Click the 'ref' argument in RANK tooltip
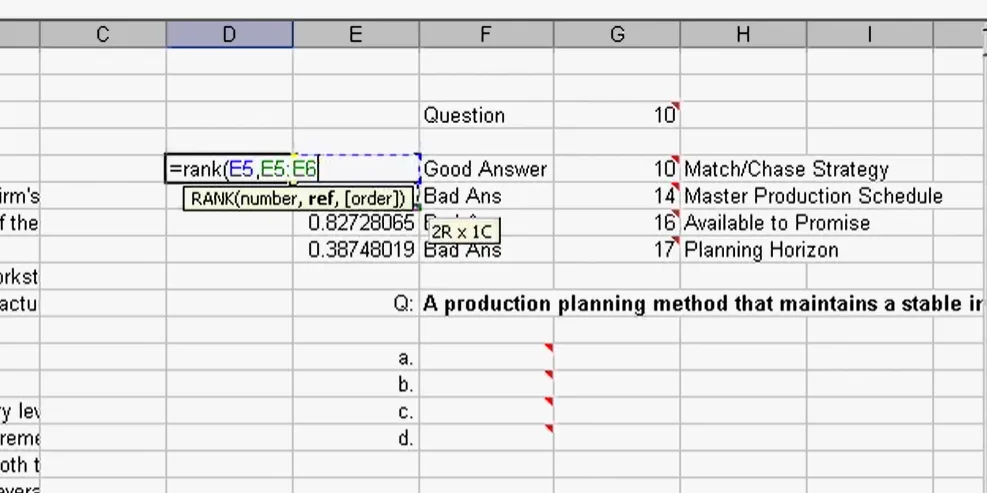The image size is (987, 493). tap(321, 198)
